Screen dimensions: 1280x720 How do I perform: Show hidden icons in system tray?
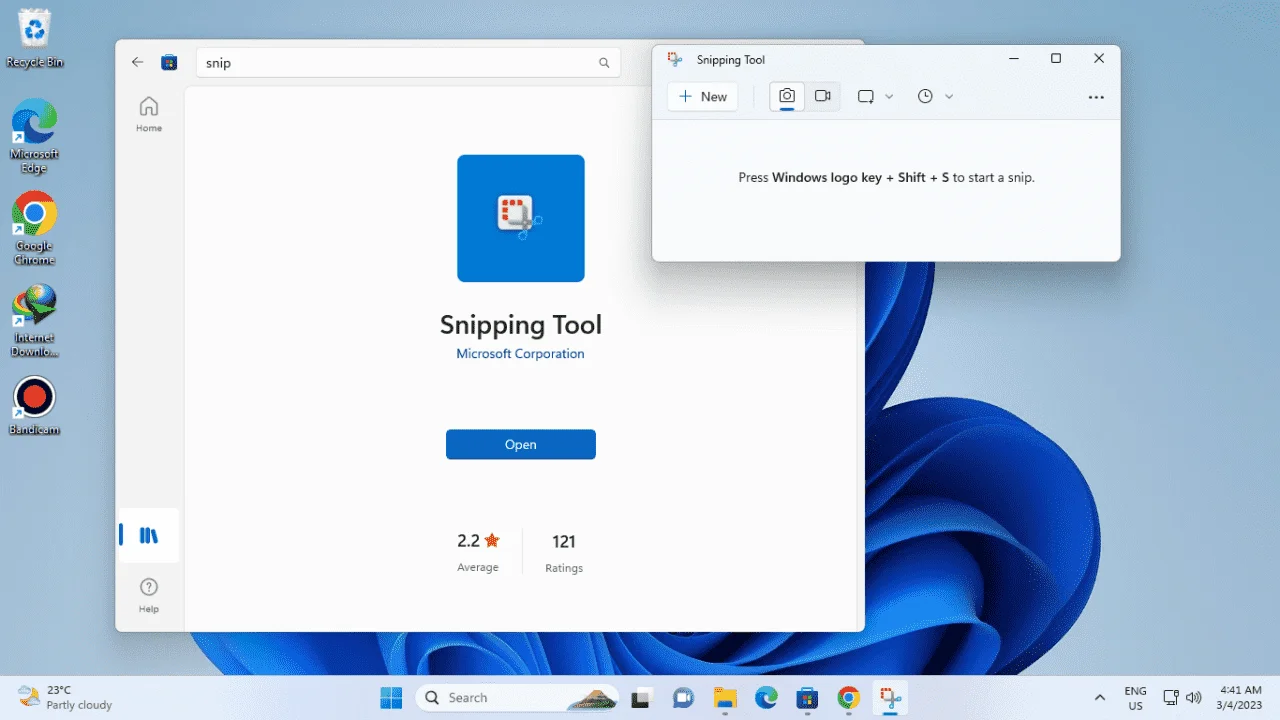pos(1100,697)
